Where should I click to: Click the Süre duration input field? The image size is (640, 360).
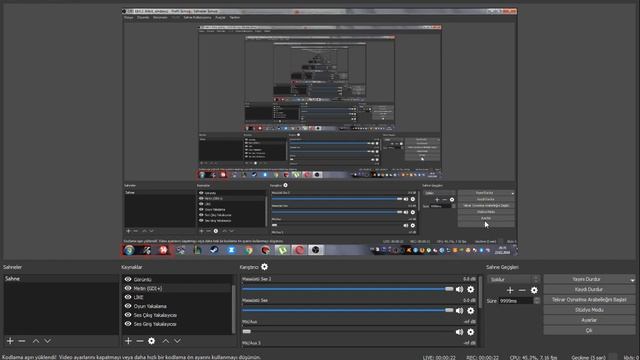[516, 301]
